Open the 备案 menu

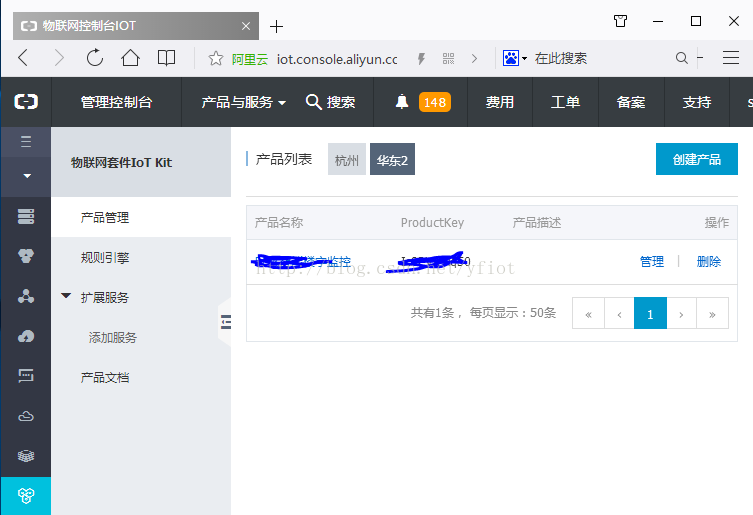click(631, 102)
